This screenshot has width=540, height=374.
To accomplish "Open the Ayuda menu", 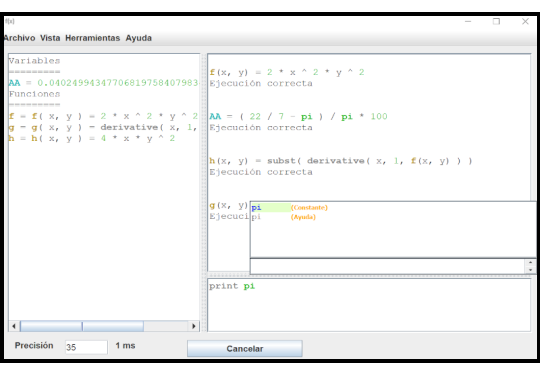I will 138,38.
